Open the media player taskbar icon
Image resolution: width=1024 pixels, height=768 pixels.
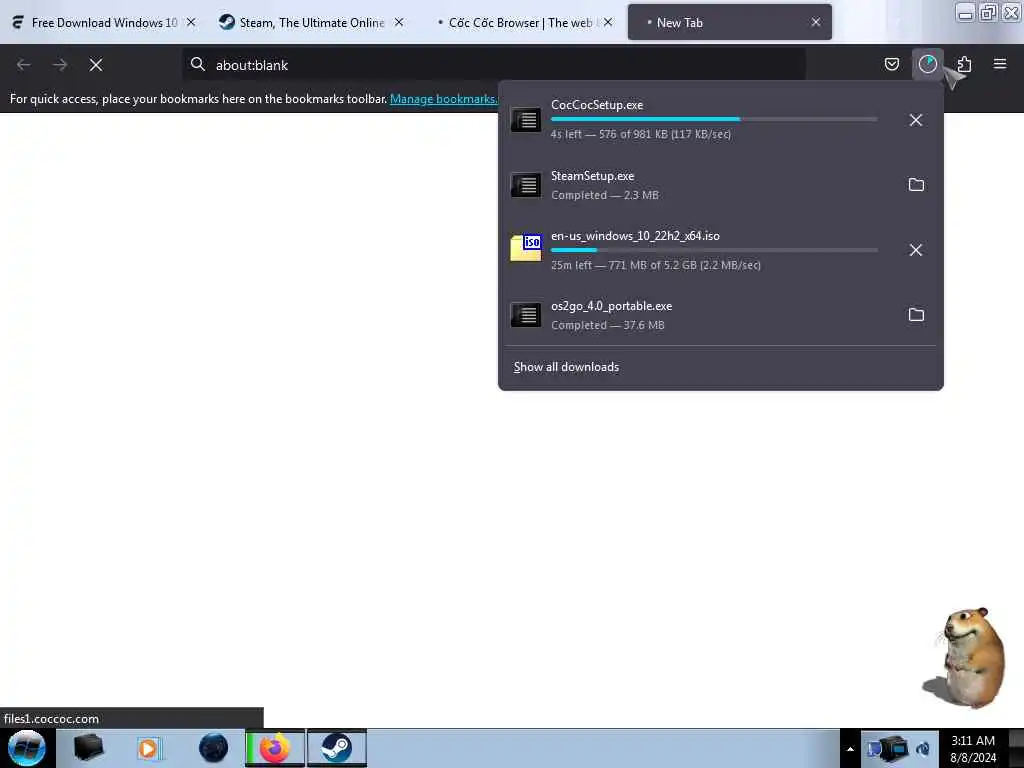pos(148,748)
